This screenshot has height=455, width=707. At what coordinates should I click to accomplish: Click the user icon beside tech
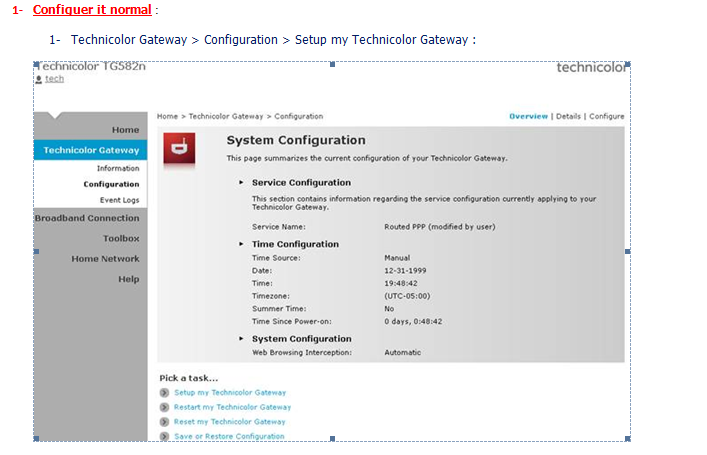pyautogui.click(x=39, y=79)
